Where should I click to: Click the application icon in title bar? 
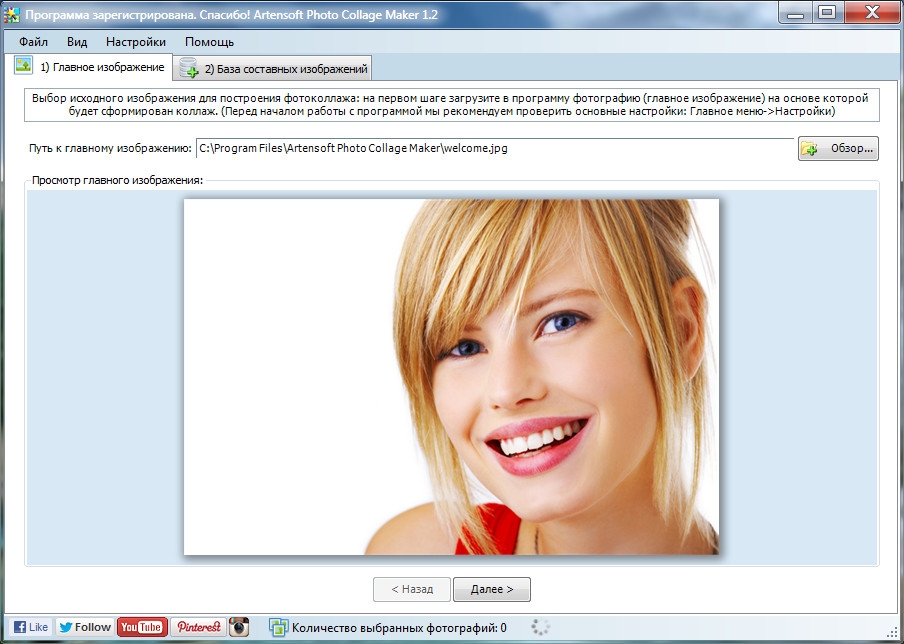12,14
